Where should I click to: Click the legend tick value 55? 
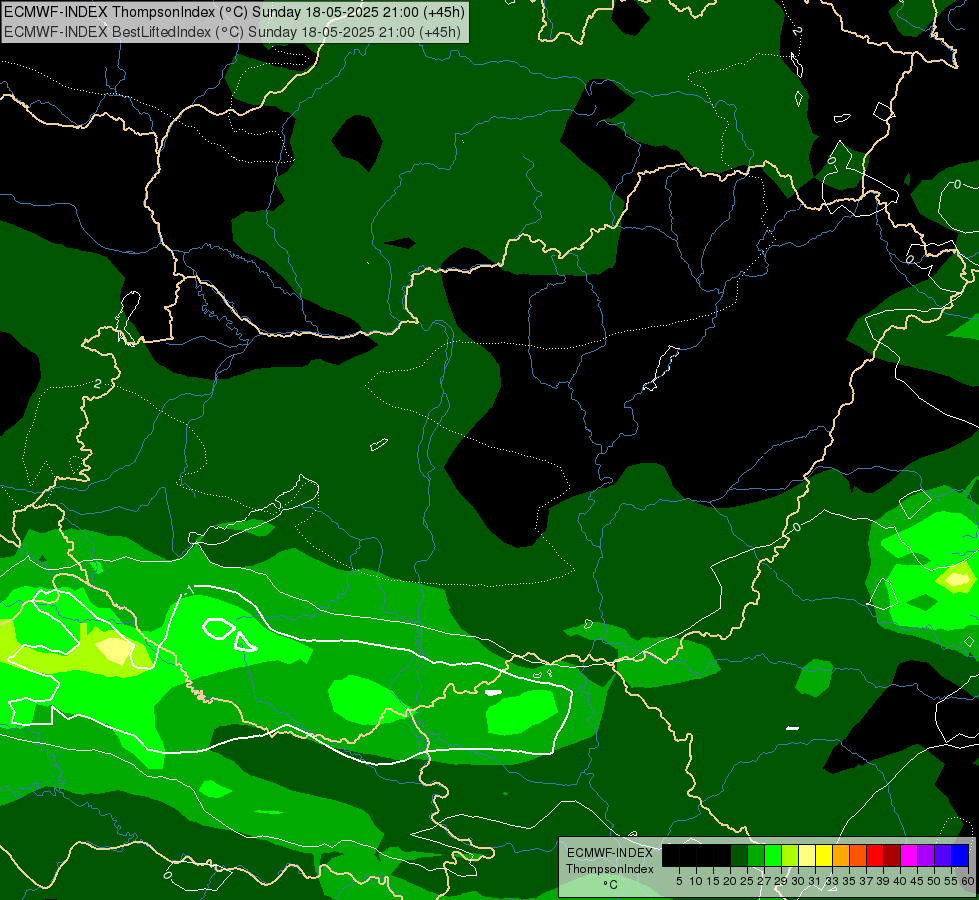pos(951,881)
